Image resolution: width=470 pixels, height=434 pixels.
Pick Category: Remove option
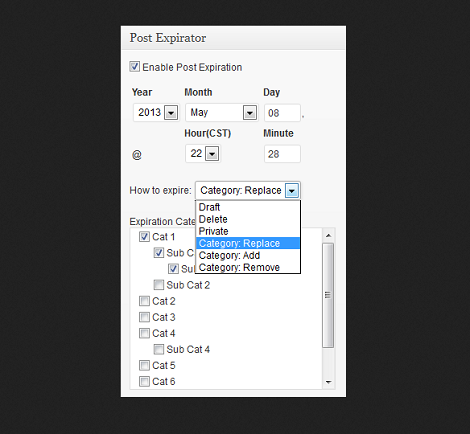pyautogui.click(x=248, y=267)
